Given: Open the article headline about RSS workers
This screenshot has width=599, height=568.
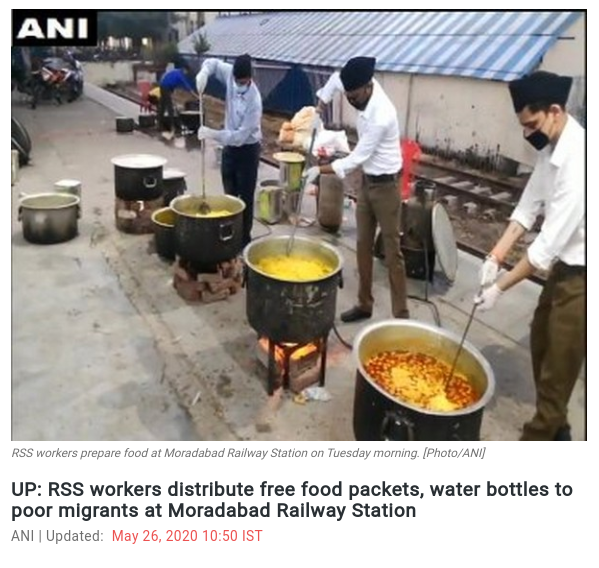Looking at the screenshot, I should pyautogui.click(x=292, y=500).
